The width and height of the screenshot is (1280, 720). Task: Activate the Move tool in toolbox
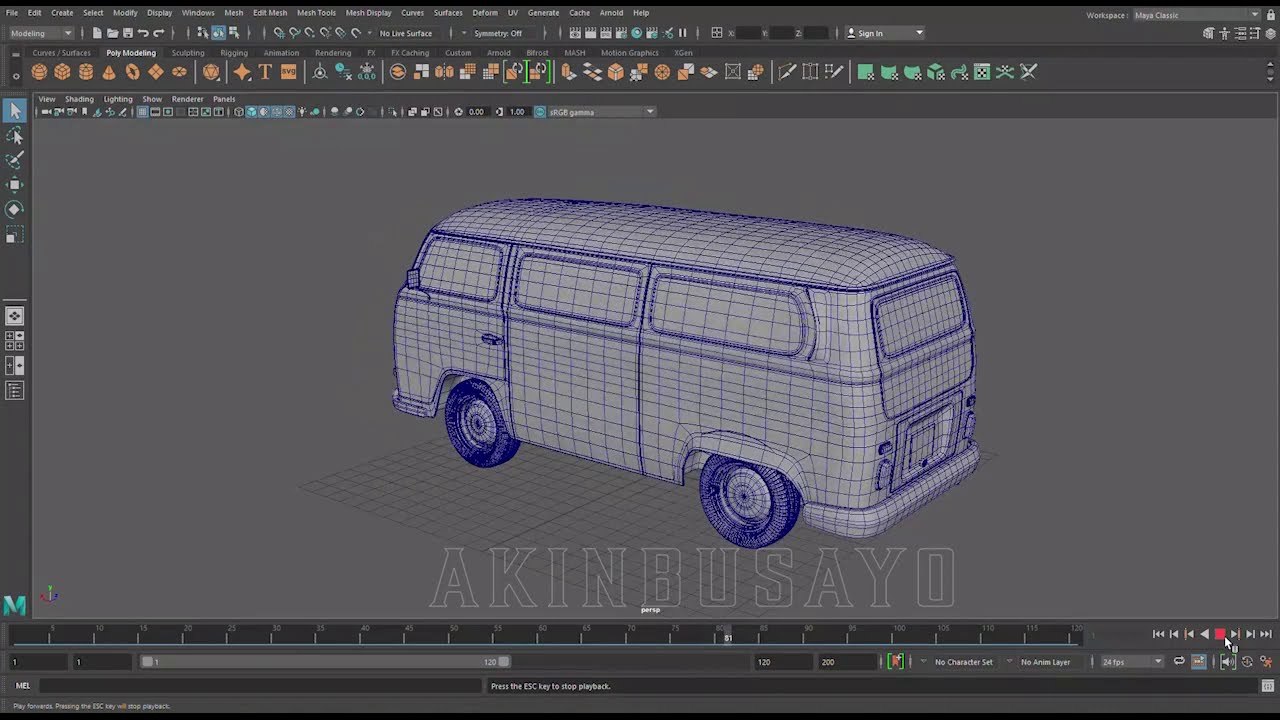click(x=15, y=185)
